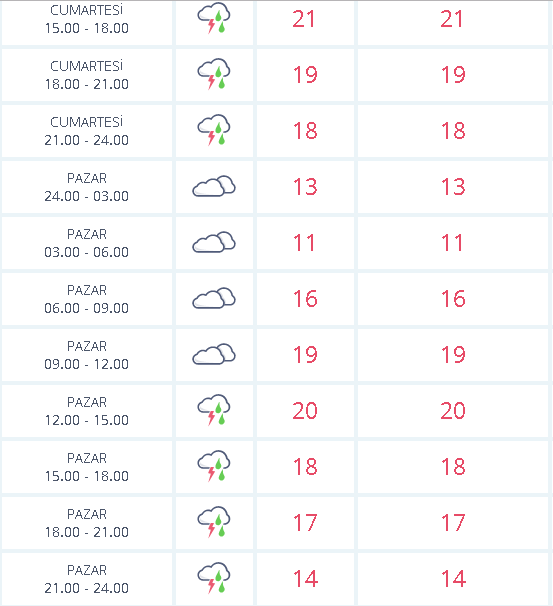This screenshot has height=606, width=553.
Task: Select the Pazar 12.00 - 15.00 time label
Action: pos(87,411)
